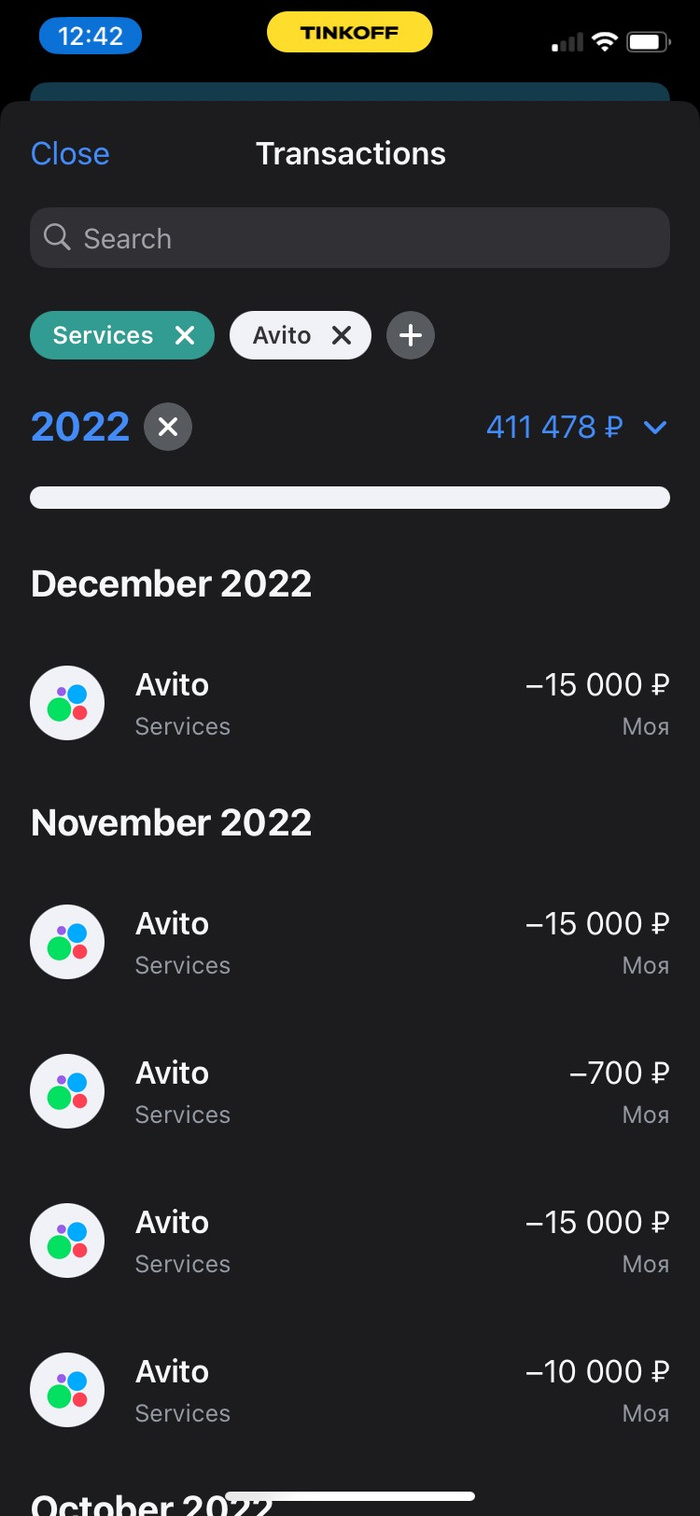Screen dimensions: 700x1516
Task: Remove the Avito filter chip
Action: coord(342,335)
